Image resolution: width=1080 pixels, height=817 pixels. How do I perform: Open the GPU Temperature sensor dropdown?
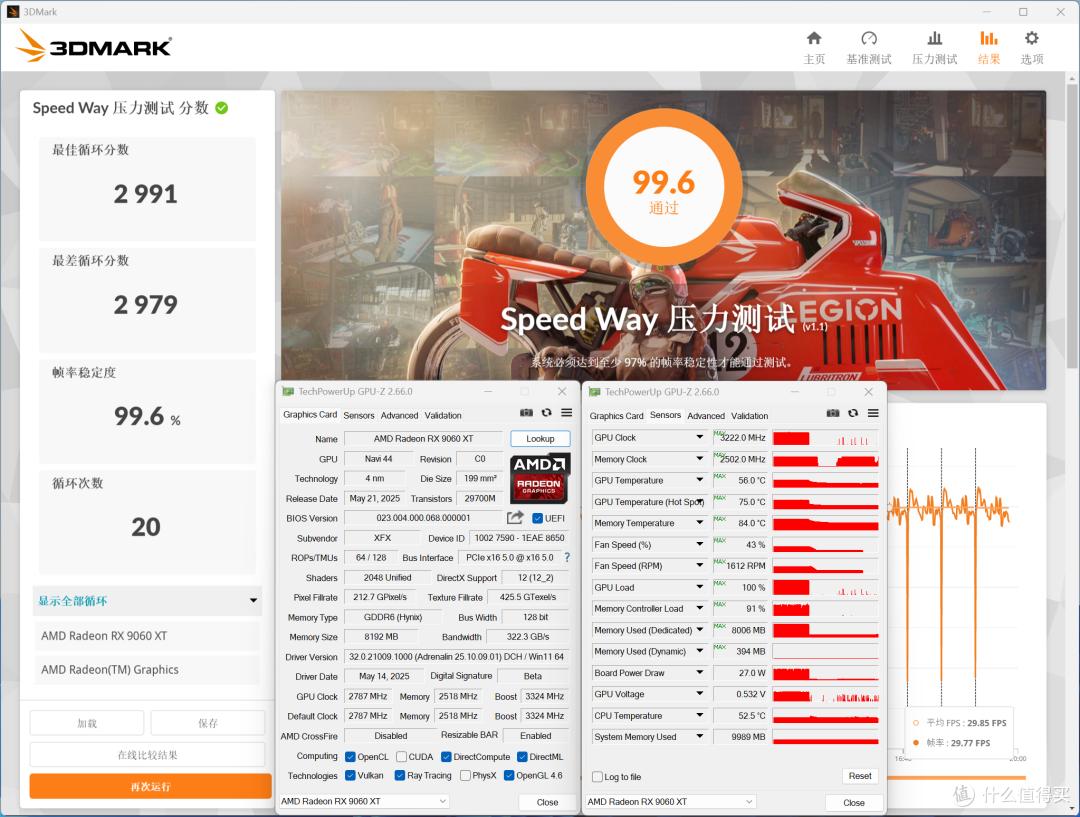[699, 480]
